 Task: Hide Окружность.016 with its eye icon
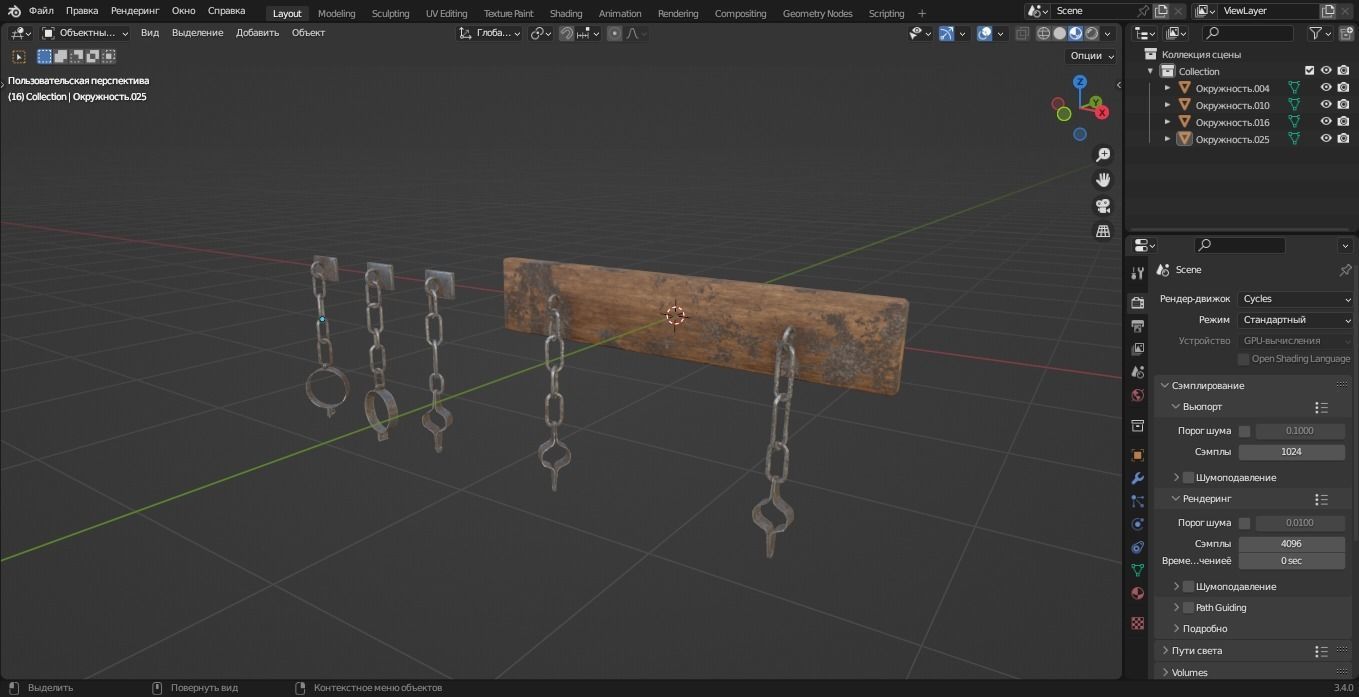pos(1326,122)
